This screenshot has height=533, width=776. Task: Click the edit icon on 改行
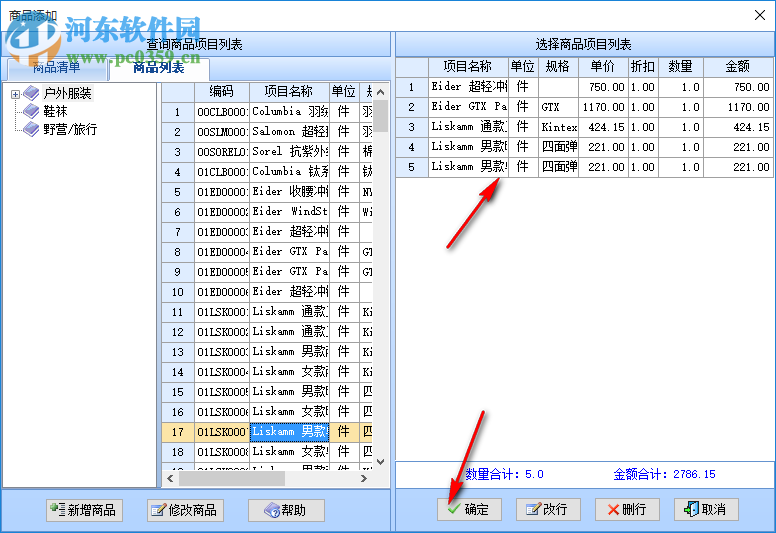[x=534, y=509]
